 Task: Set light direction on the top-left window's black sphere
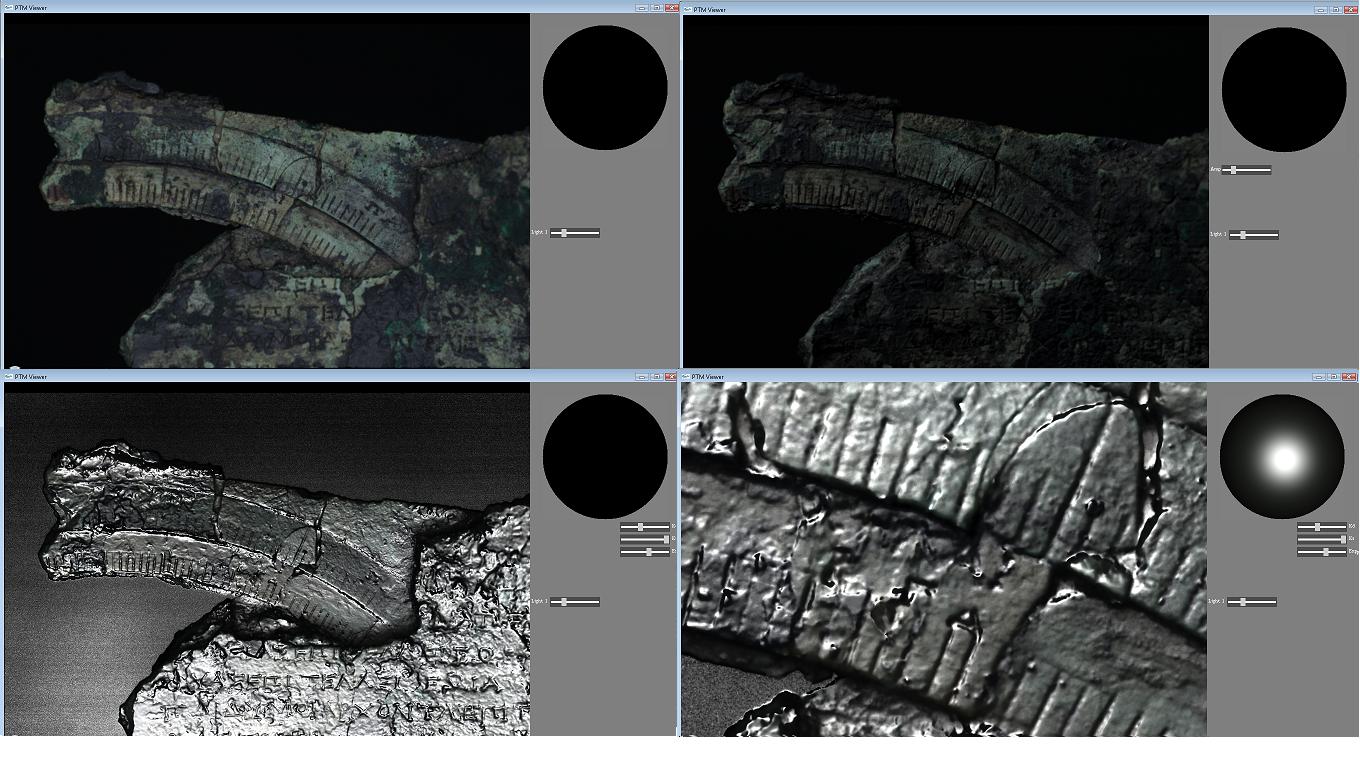(x=605, y=88)
